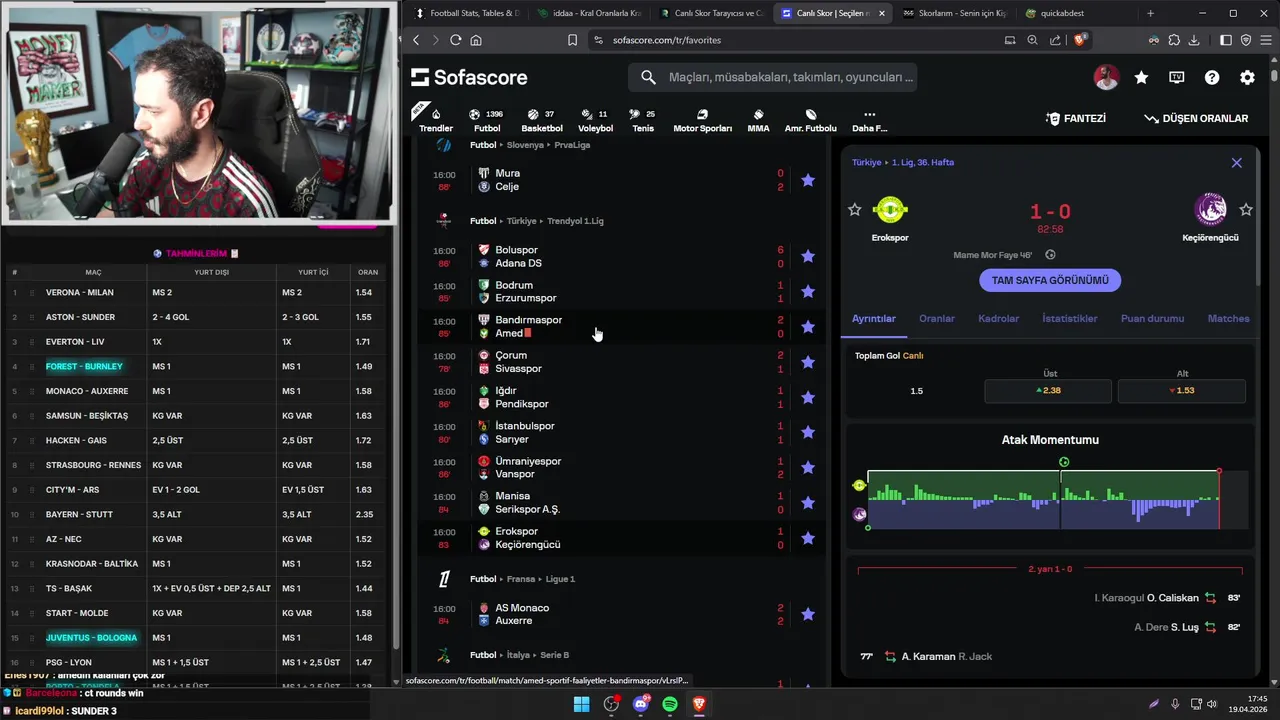1280x720 pixels.
Task: Unfavorite the Çorum vs Sivasspor match
Action: (x=808, y=362)
